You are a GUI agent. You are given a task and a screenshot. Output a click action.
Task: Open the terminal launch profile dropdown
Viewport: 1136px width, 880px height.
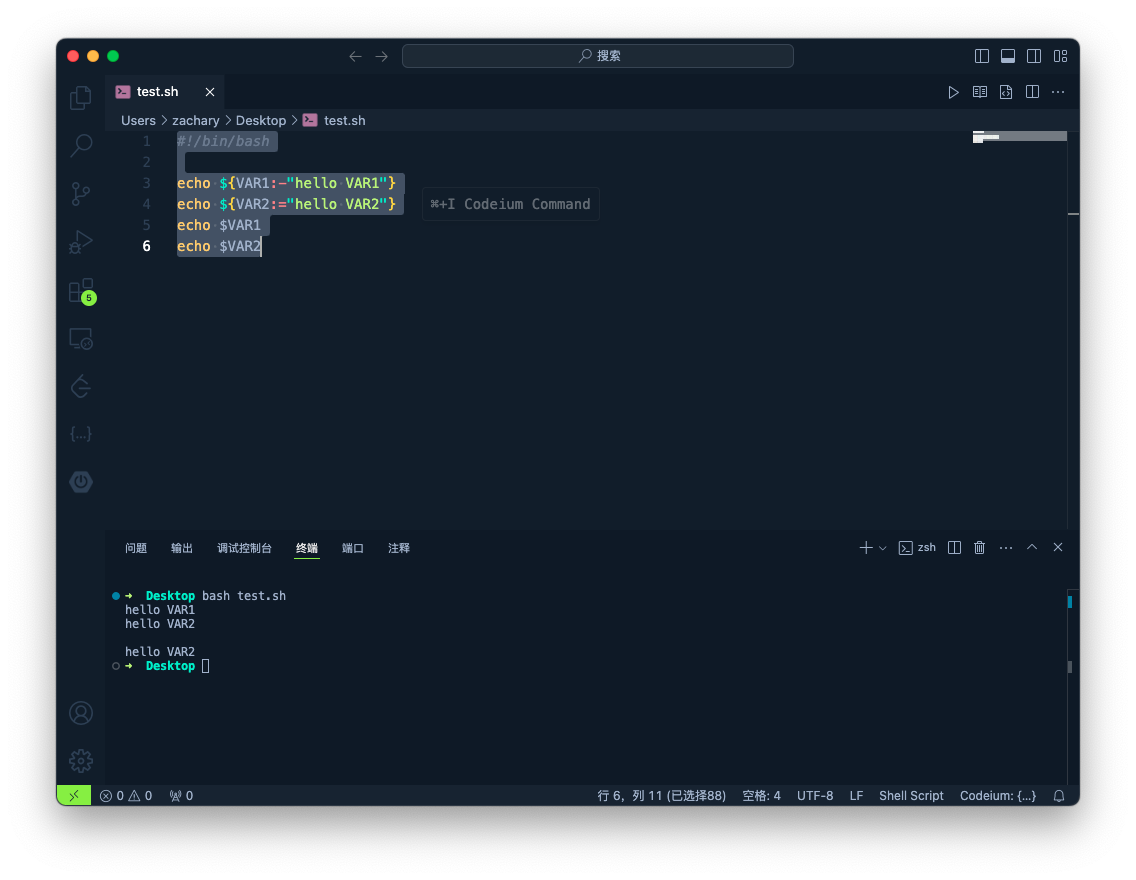882,548
